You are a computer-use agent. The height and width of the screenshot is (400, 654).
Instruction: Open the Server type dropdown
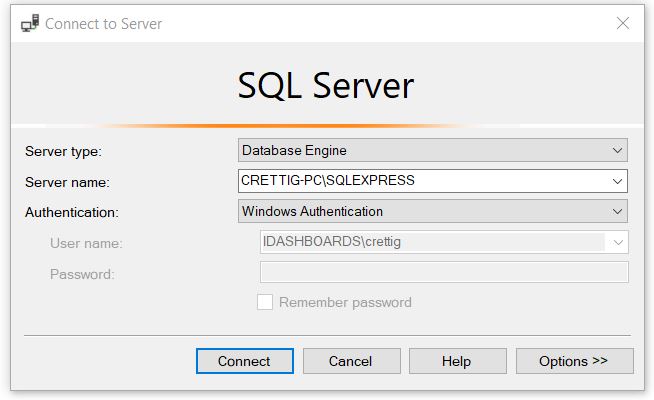tap(433, 150)
